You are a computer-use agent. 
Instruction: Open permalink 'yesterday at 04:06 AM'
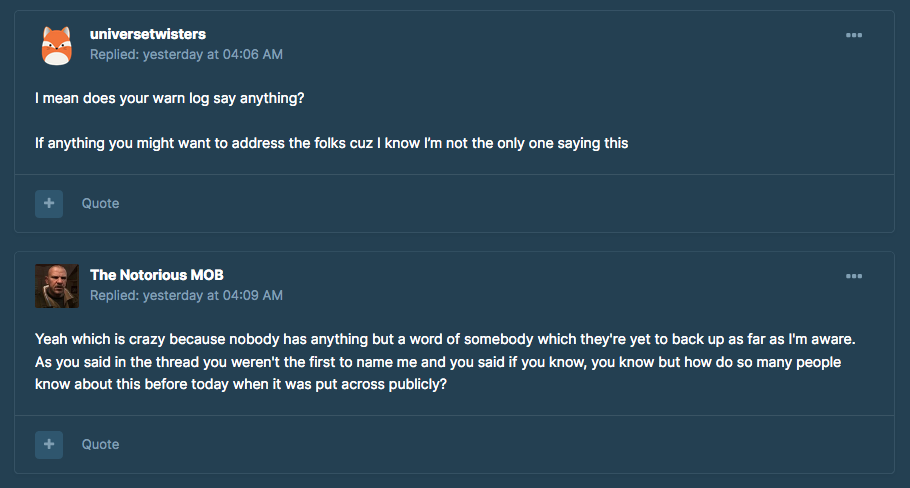click(213, 55)
